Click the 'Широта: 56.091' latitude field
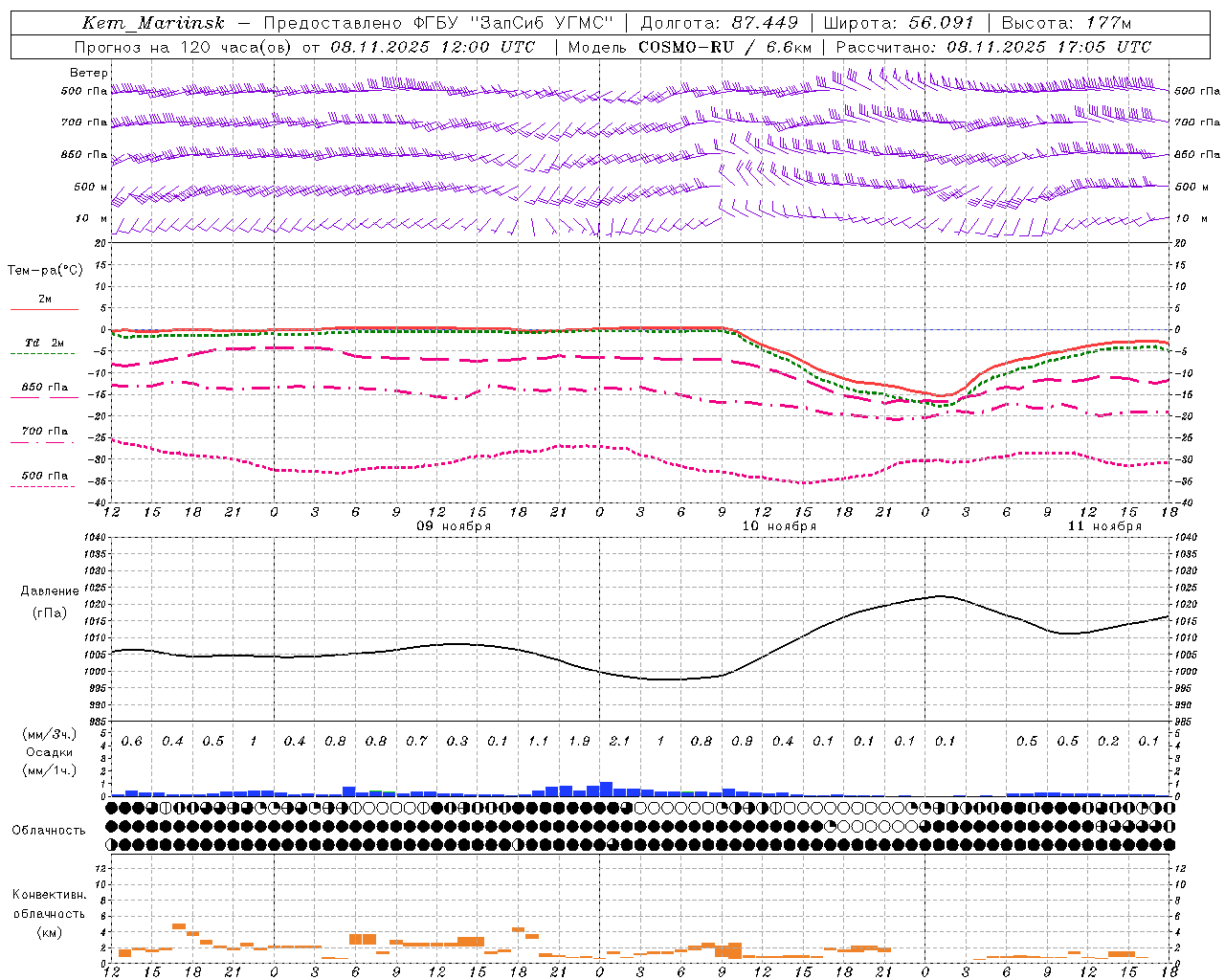 [x=899, y=23]
